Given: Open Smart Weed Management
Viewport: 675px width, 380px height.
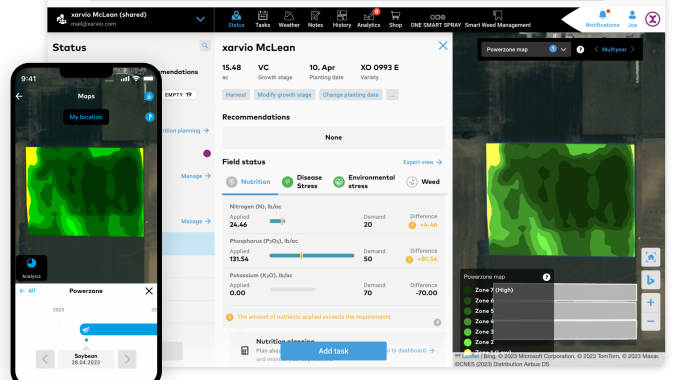Looking at the screenshot, I should click(x=498, y=19).
